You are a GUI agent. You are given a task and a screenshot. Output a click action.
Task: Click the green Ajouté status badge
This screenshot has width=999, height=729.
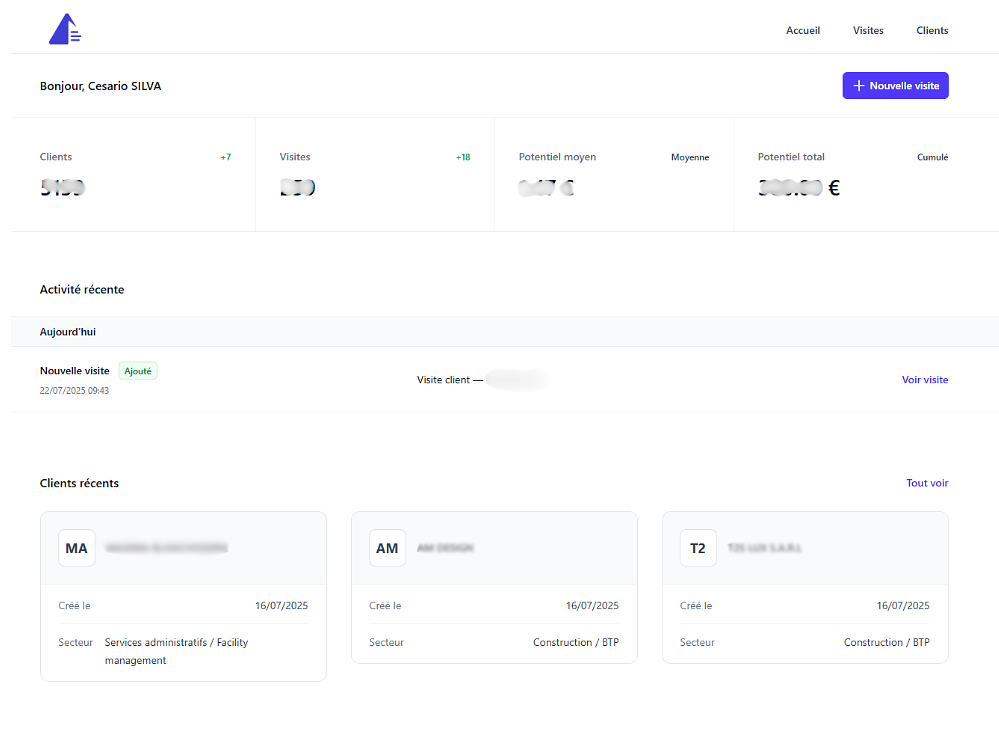click(138, 371)
